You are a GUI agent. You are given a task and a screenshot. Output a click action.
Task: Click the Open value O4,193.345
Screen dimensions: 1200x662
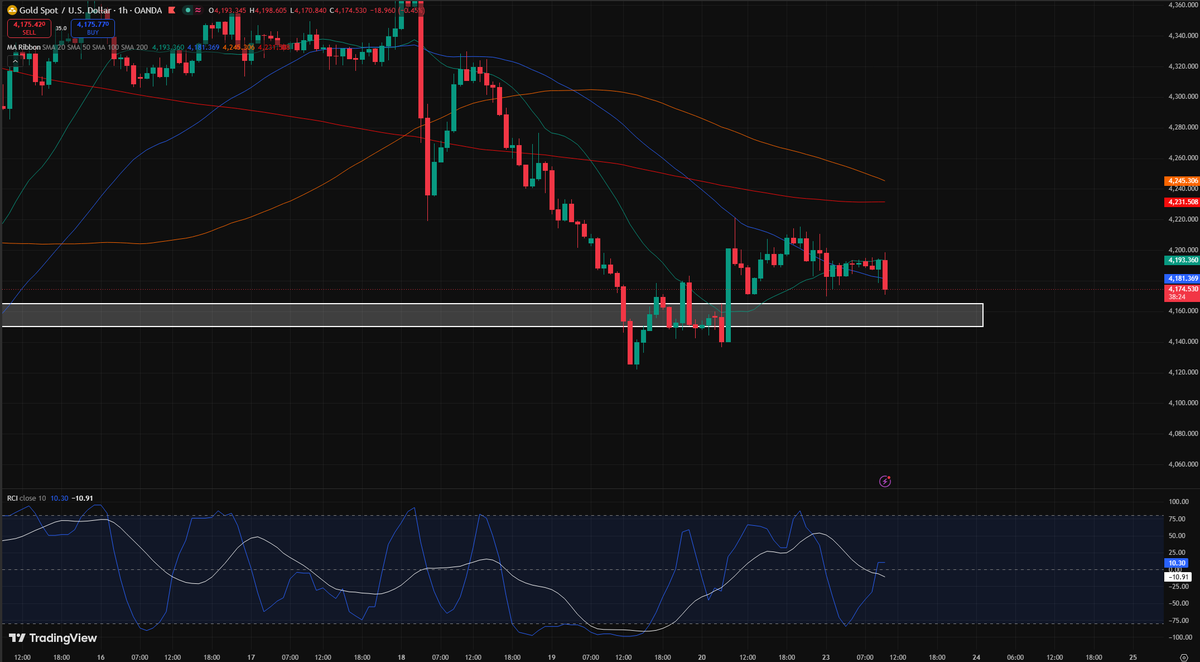[x=227, y=10]
